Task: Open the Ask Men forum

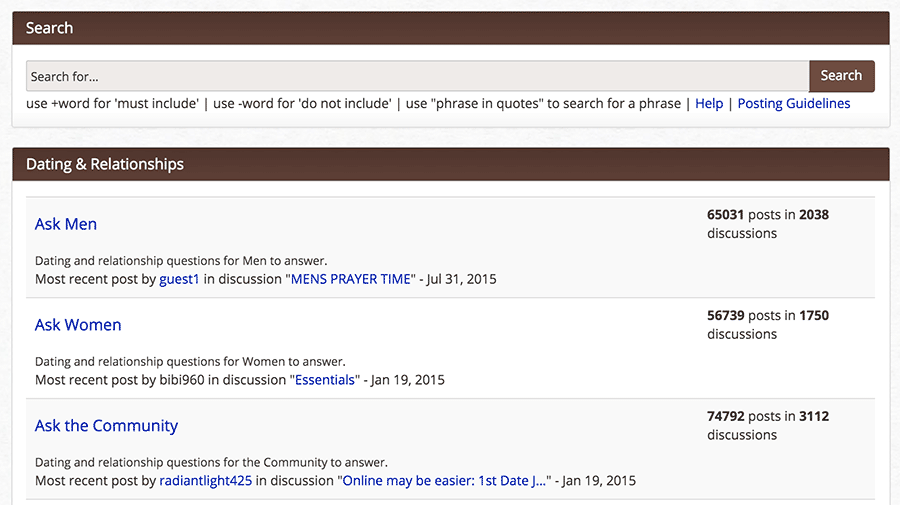Action: pyautogui.click(x=66, y=224)
